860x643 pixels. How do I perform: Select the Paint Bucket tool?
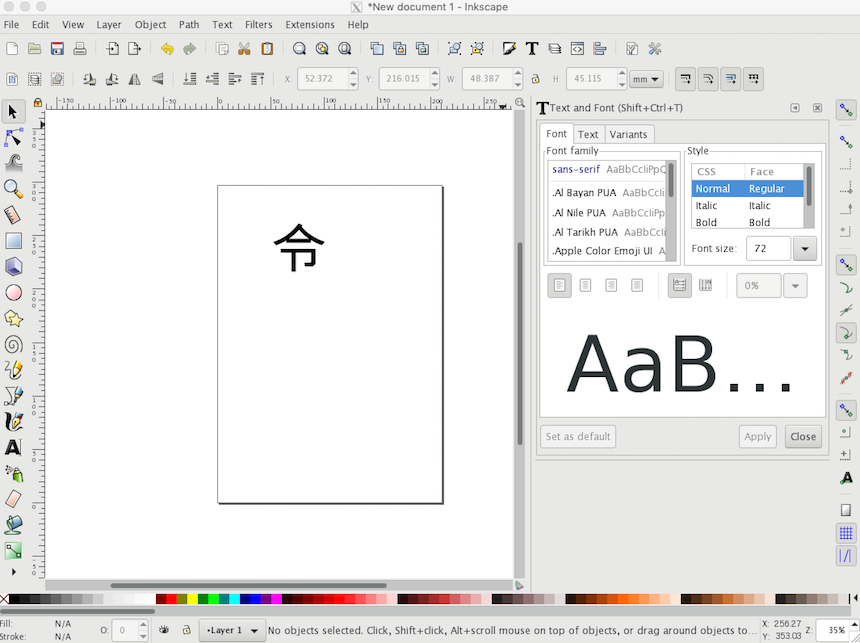[x=13, y=524]
